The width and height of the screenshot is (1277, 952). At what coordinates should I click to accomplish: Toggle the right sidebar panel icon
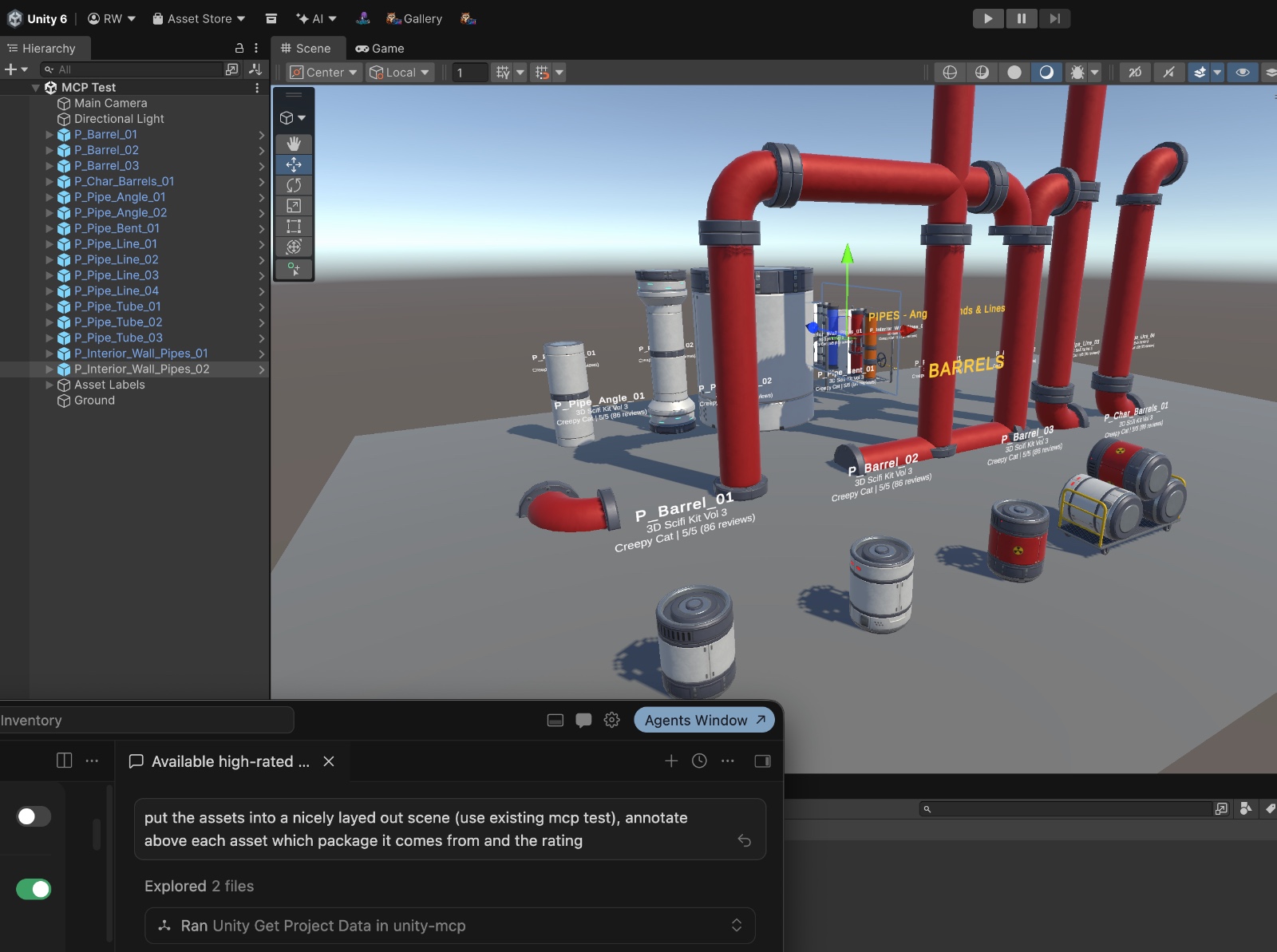[762, 761]
